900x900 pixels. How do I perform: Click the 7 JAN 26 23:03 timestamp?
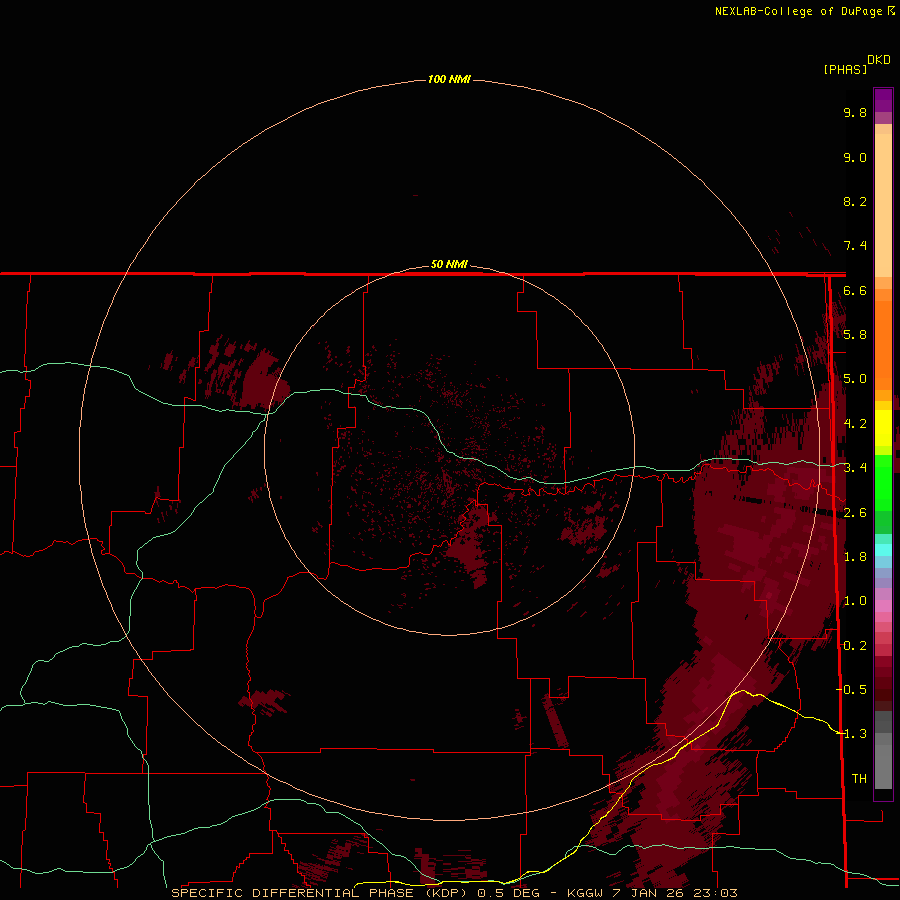pos(676,893)
